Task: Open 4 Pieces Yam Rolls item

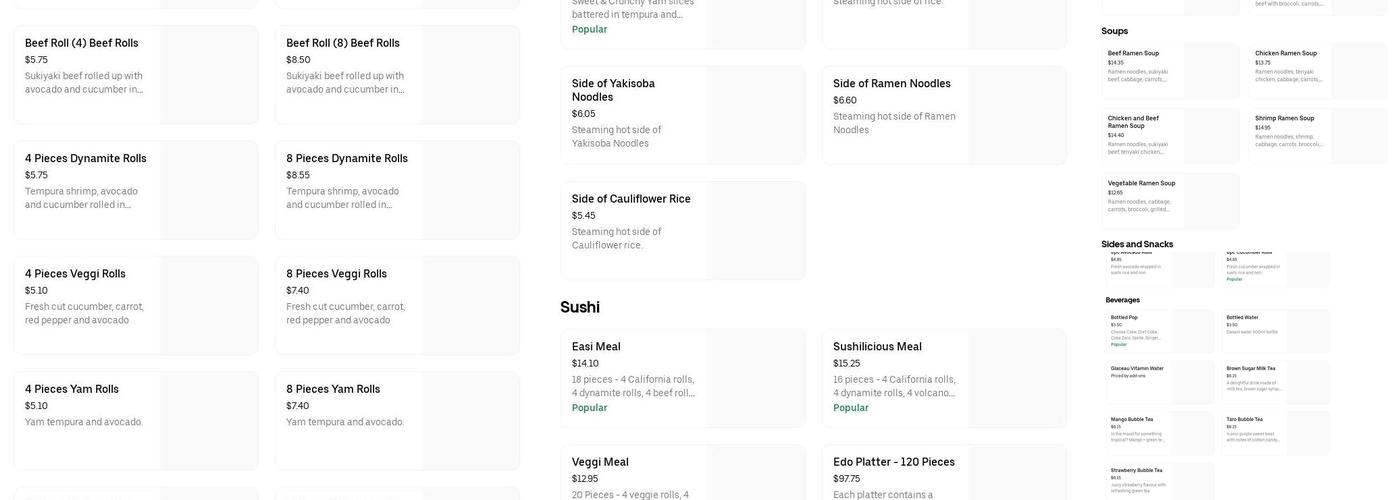Action: pos(136,420)
